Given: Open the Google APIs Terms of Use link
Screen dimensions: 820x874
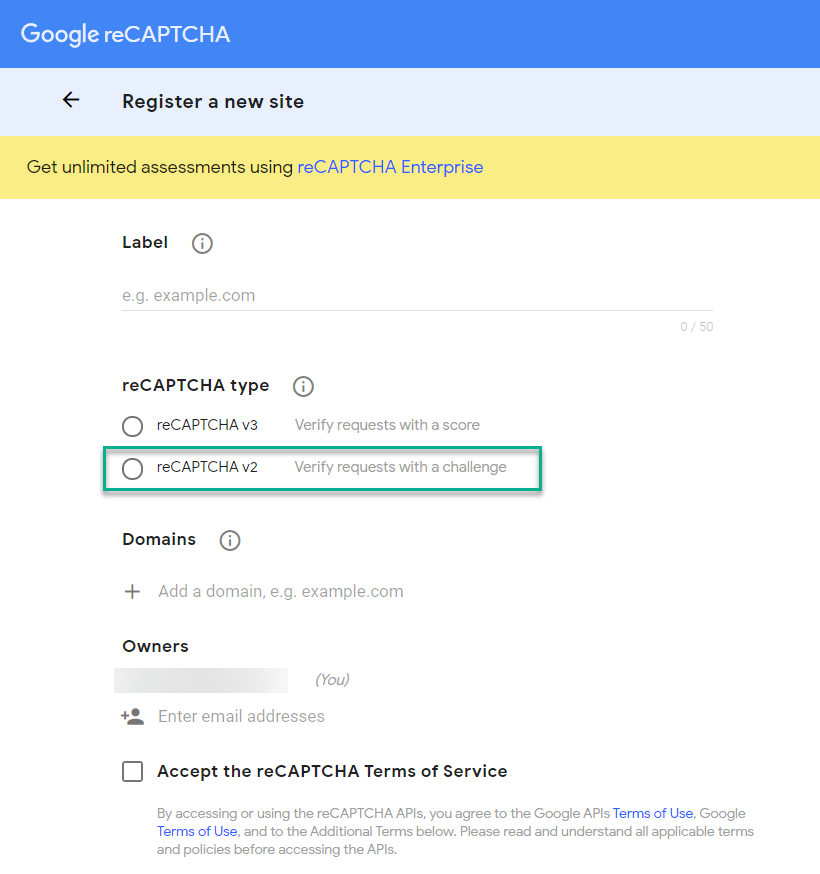Looking at the screenshot, I should pos(653,813).
